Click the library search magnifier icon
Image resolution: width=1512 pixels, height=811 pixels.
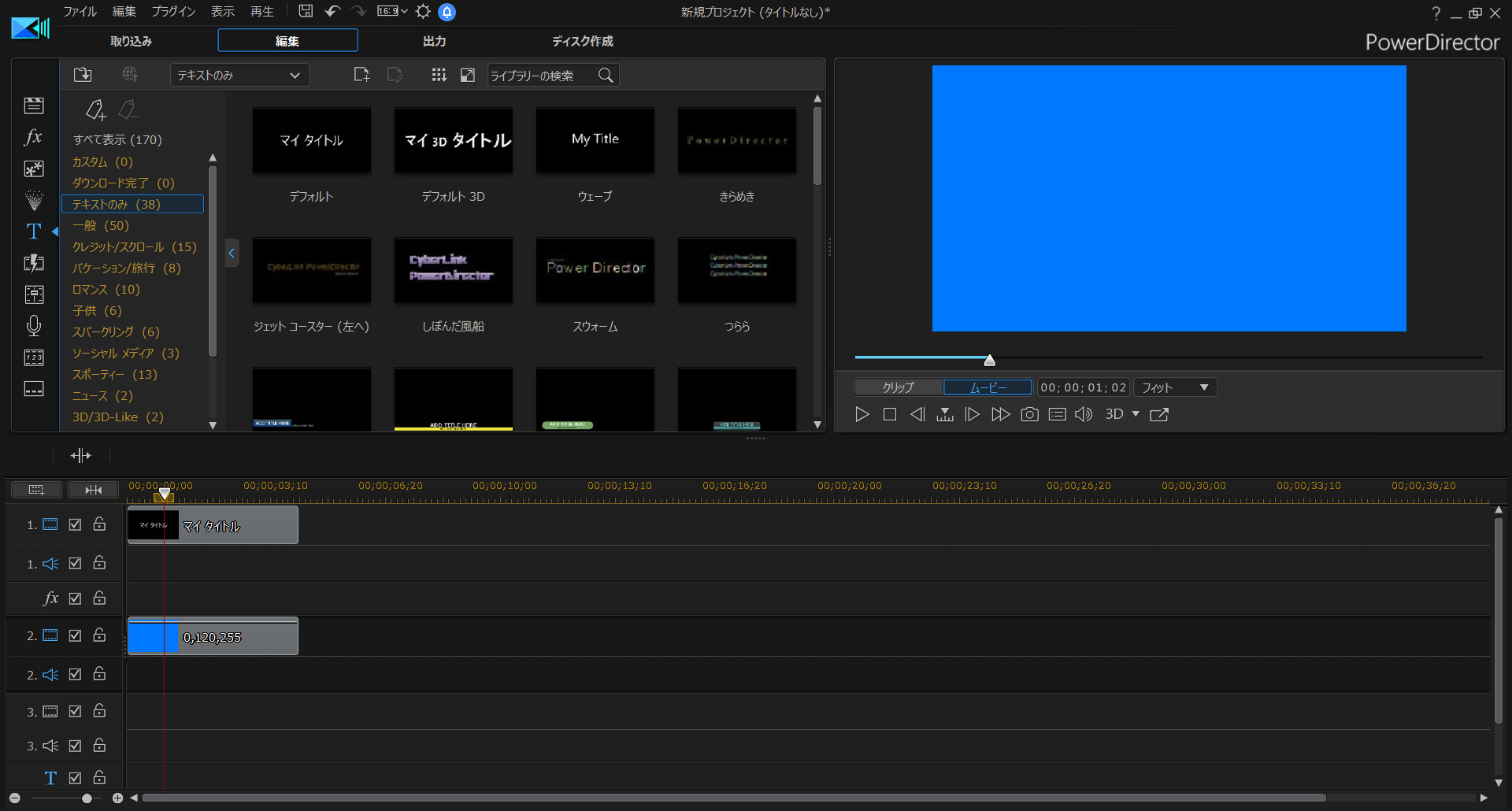pos(606,76)
